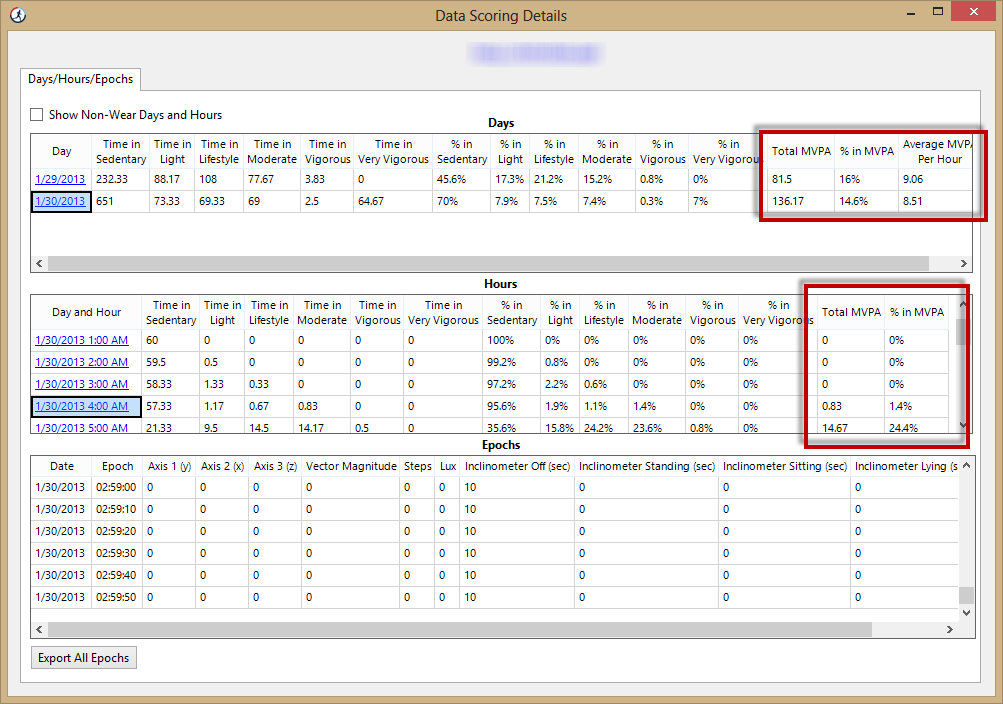Minimize the Data Scoring Details window
1003x704 pixels.
click(x=911, y=11)
